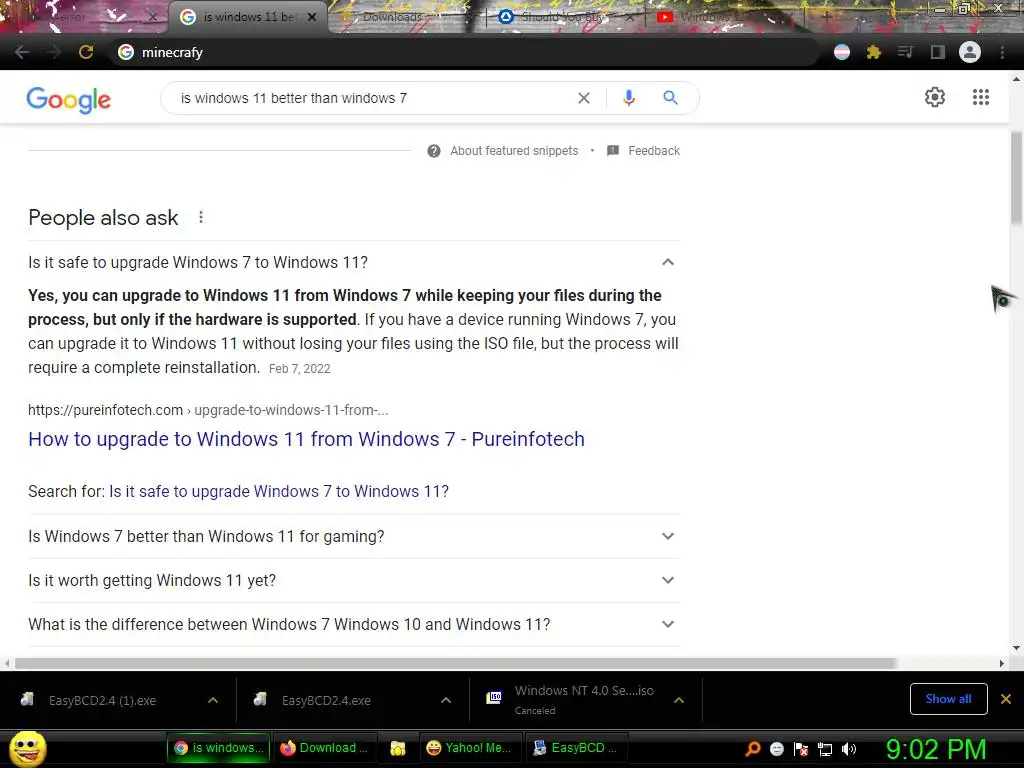Viewport: 1024px width, 768px height.
Task: Toggle the side panel icon in toolbar
Action: pyautogui.click(x=937, y=52)
